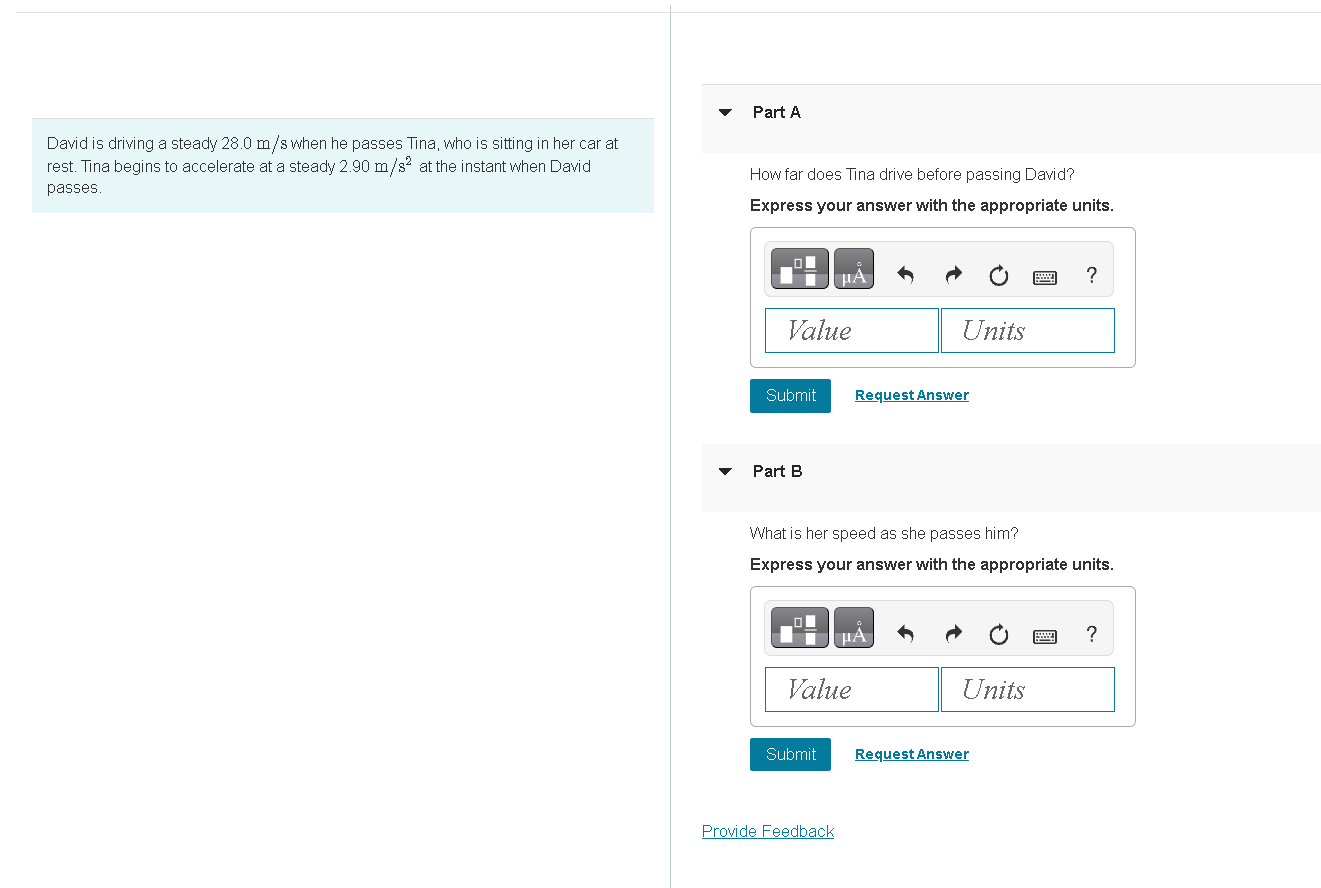This screenshot has height=888, width=1321.
Task: Submit the Part B answer
Action: coord(790,755)
